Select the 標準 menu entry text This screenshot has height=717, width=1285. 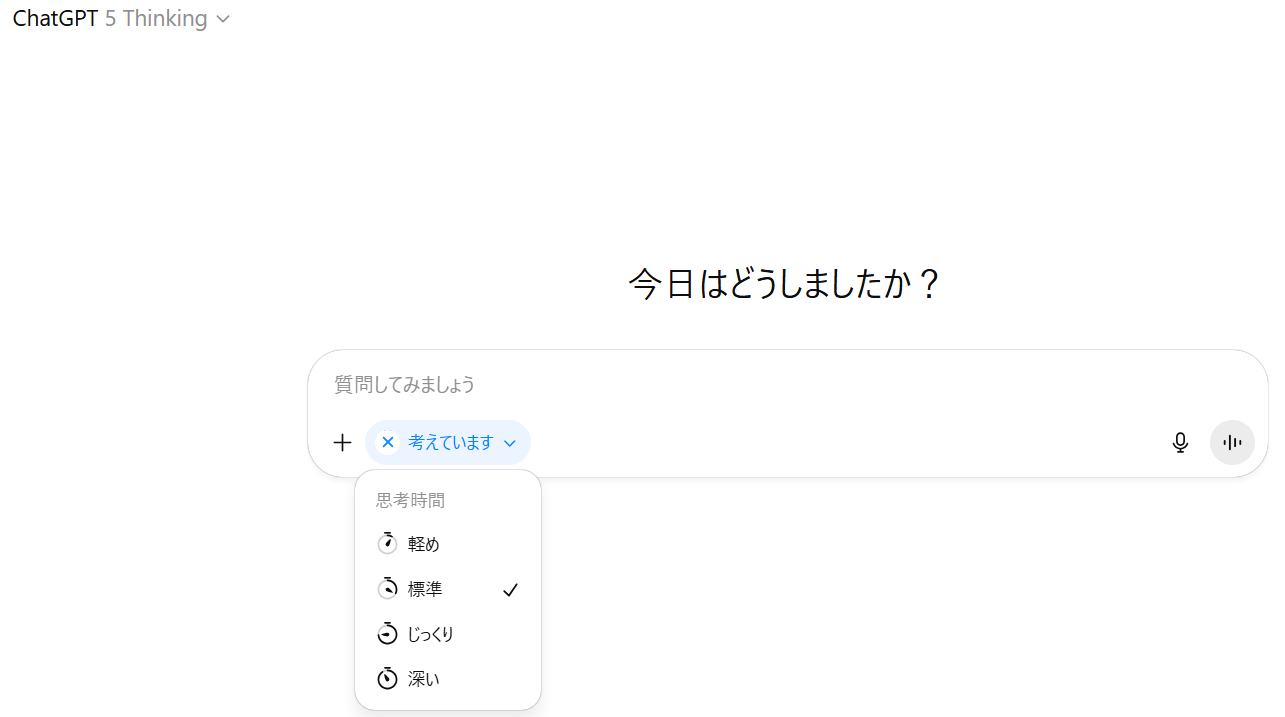pos(425,589)
